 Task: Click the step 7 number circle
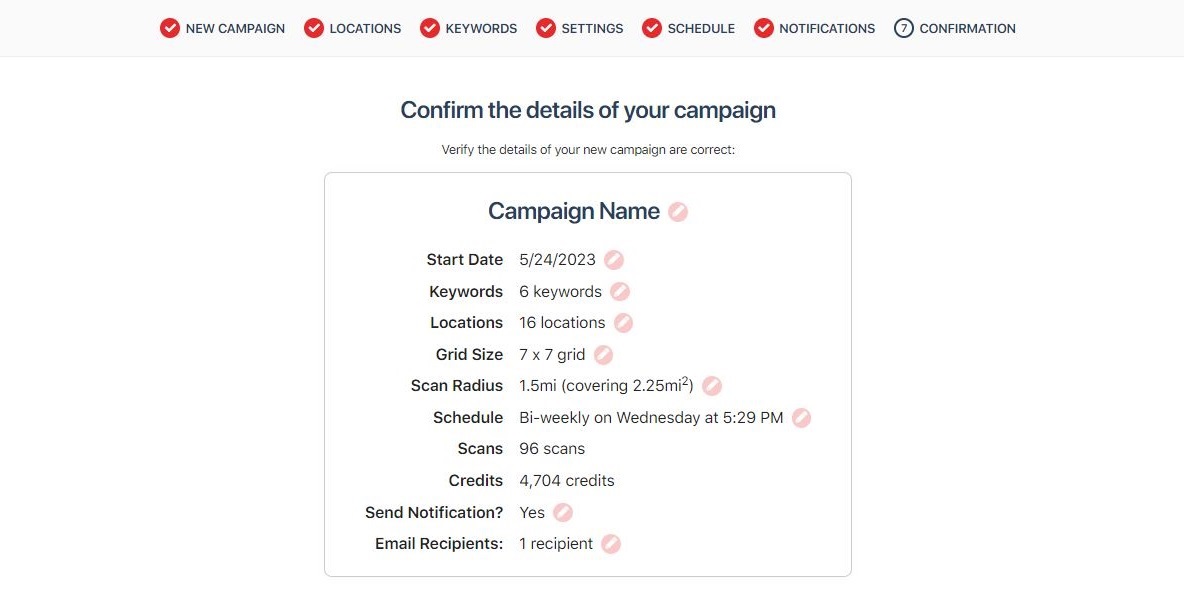904,28
